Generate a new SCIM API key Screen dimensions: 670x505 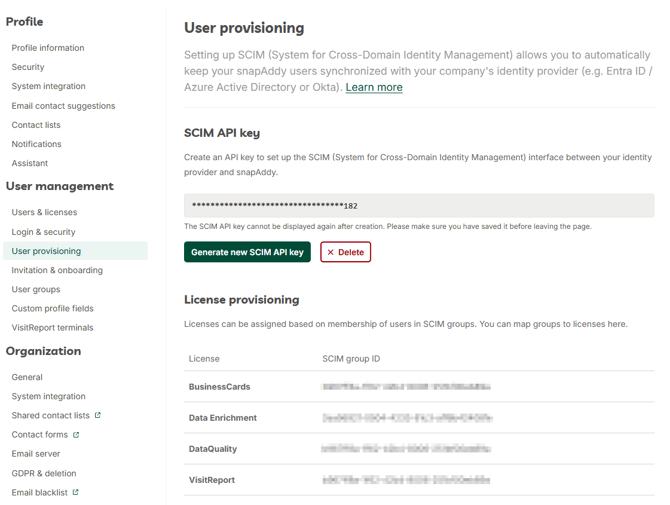pos(247,252)
